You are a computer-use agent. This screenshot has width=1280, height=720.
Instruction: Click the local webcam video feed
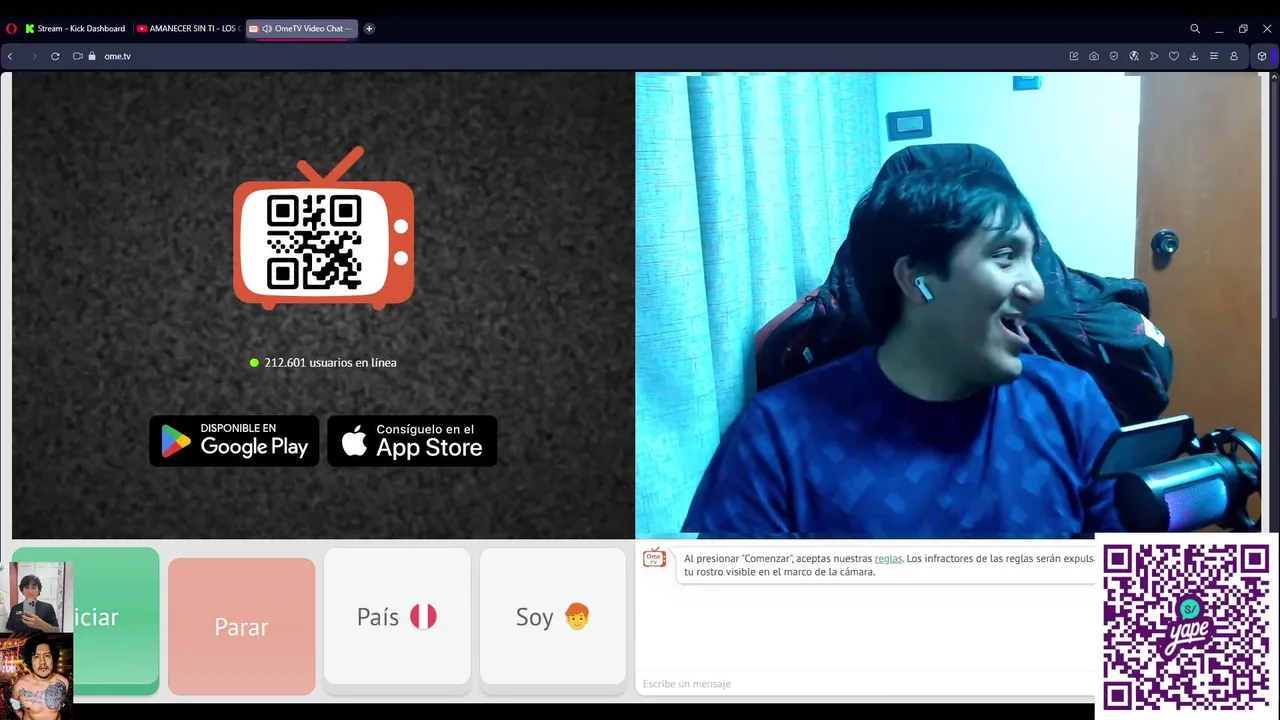click(948, 305)
